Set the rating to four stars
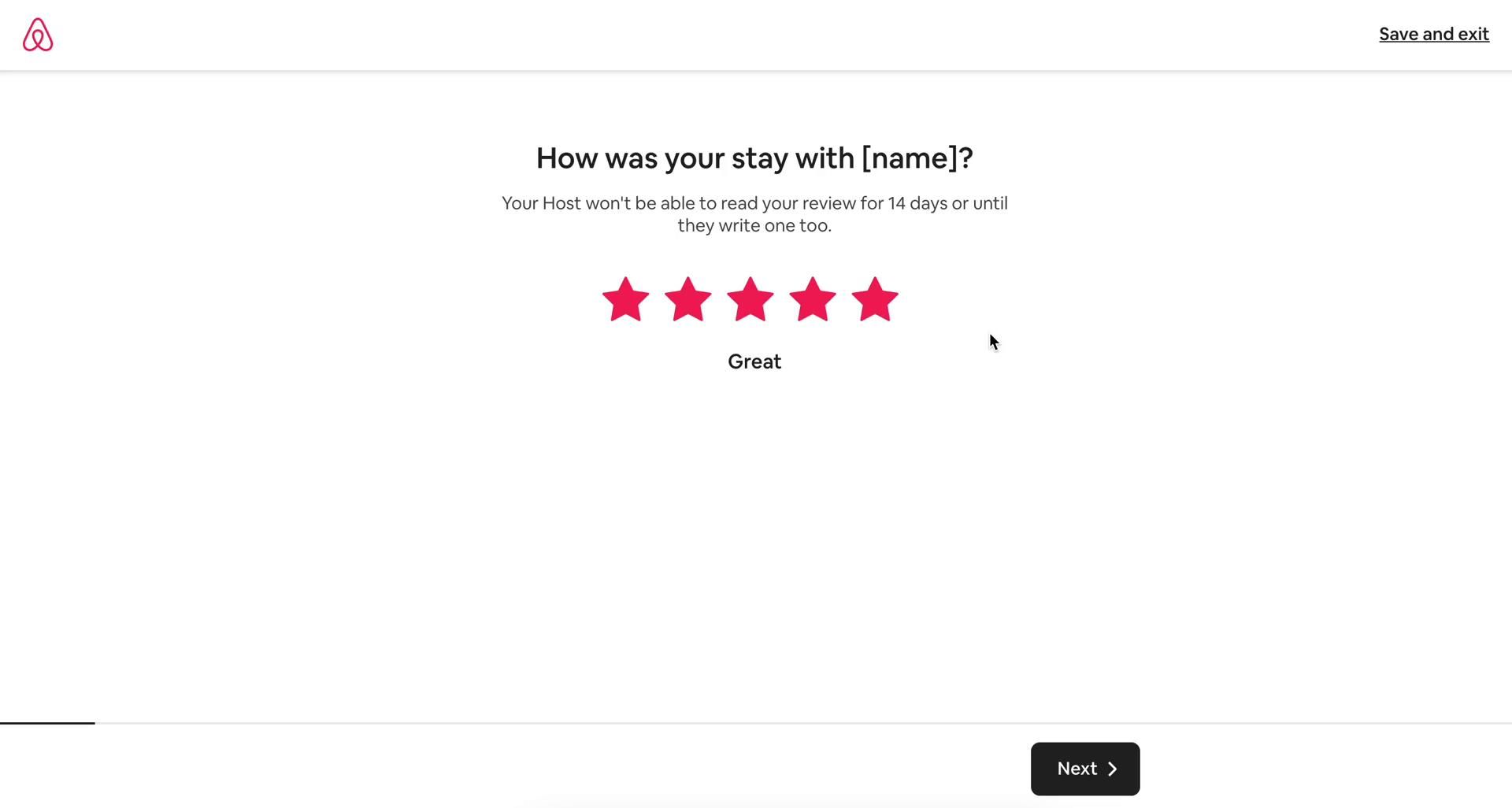This screenshot has height=808, width=1512. pyautogui.click(x=813, y=299)
